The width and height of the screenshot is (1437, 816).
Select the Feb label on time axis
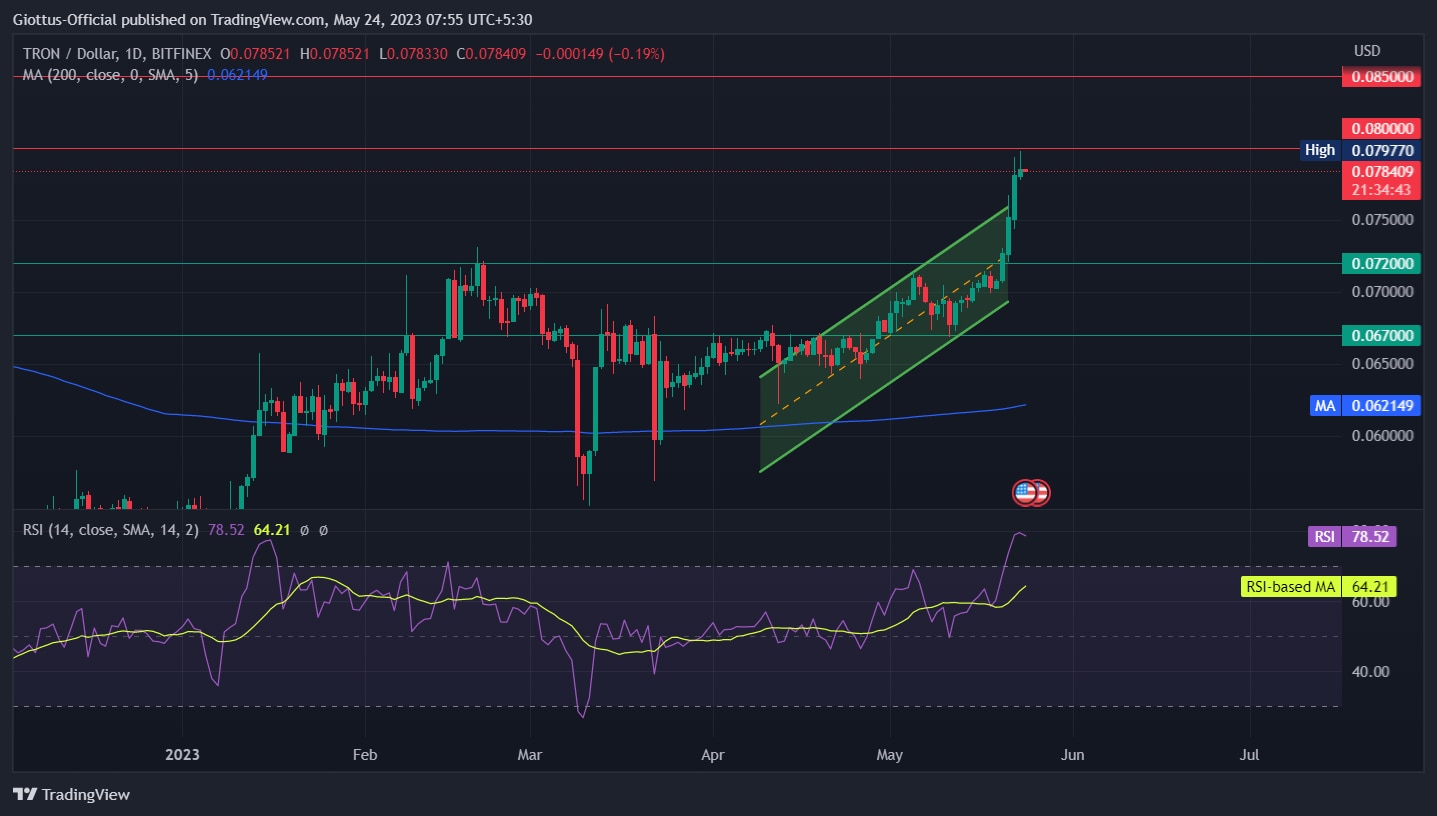(364, 755)
